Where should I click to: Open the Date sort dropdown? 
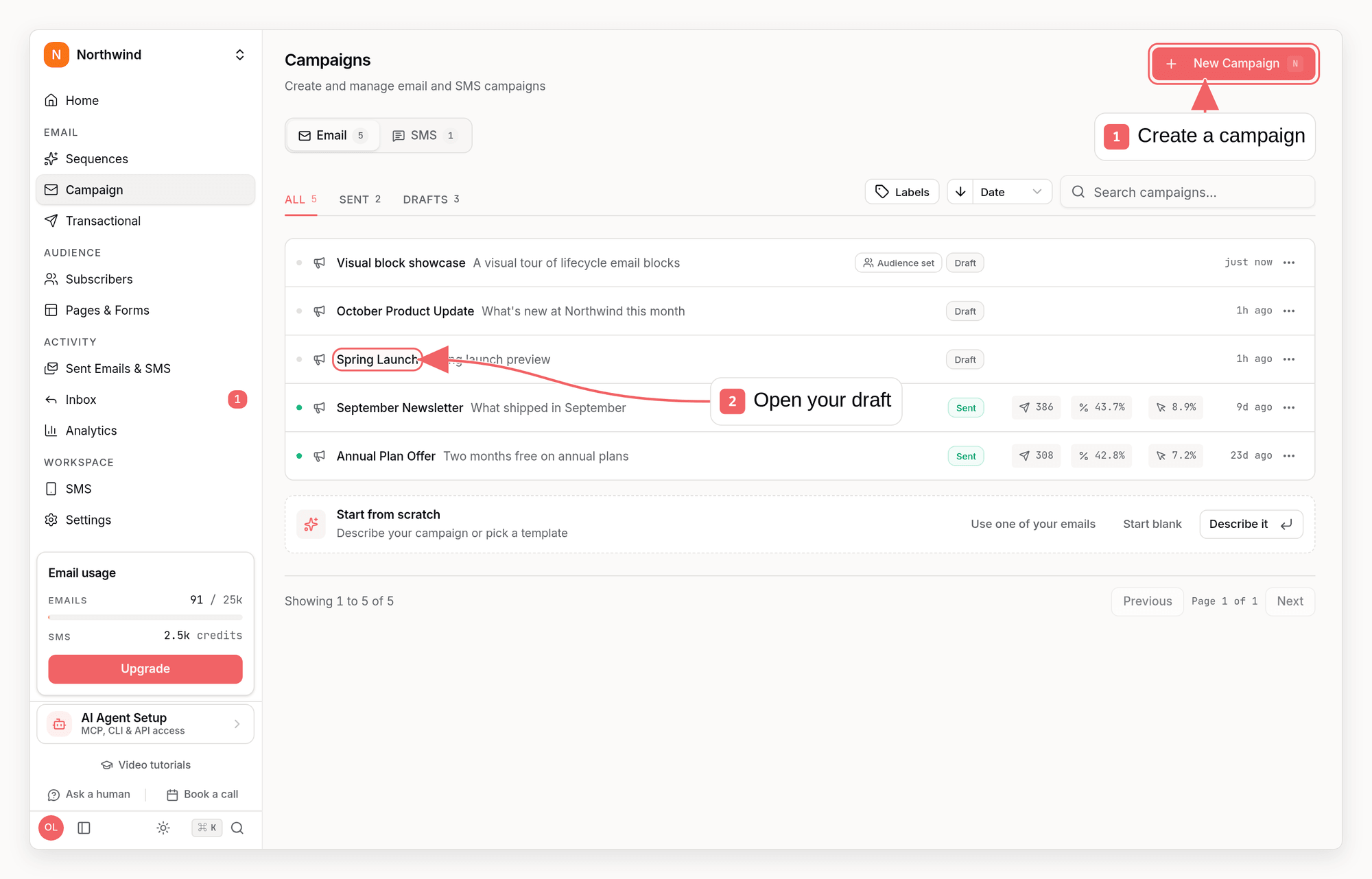pyautogui.click(x=1012, y=192)
